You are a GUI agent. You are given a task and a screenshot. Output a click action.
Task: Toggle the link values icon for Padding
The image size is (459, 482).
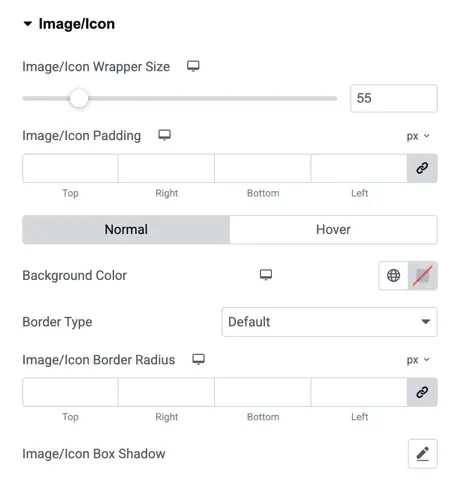[x=422, y=168]
